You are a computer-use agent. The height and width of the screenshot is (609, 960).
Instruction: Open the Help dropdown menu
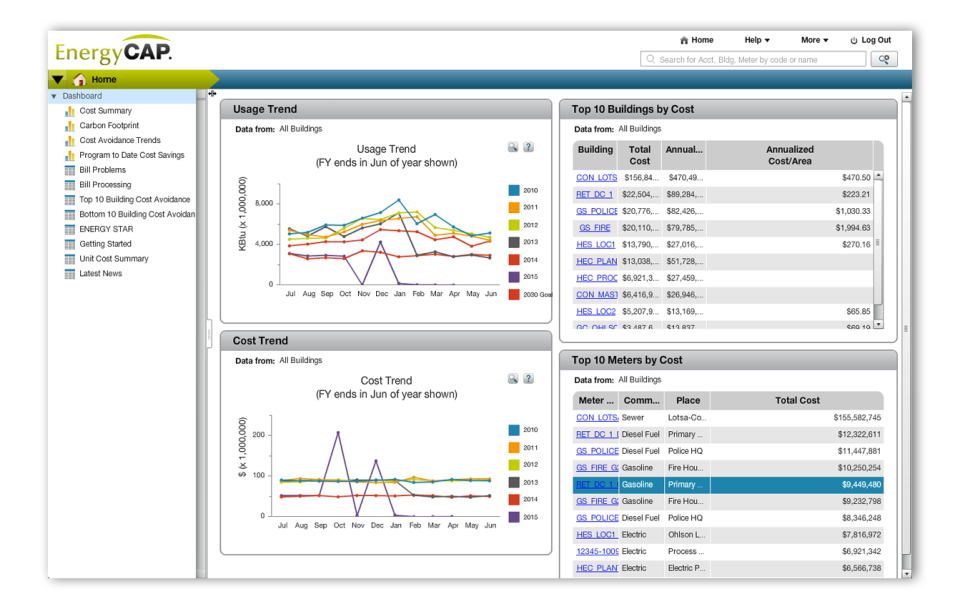tap(757, 40)
